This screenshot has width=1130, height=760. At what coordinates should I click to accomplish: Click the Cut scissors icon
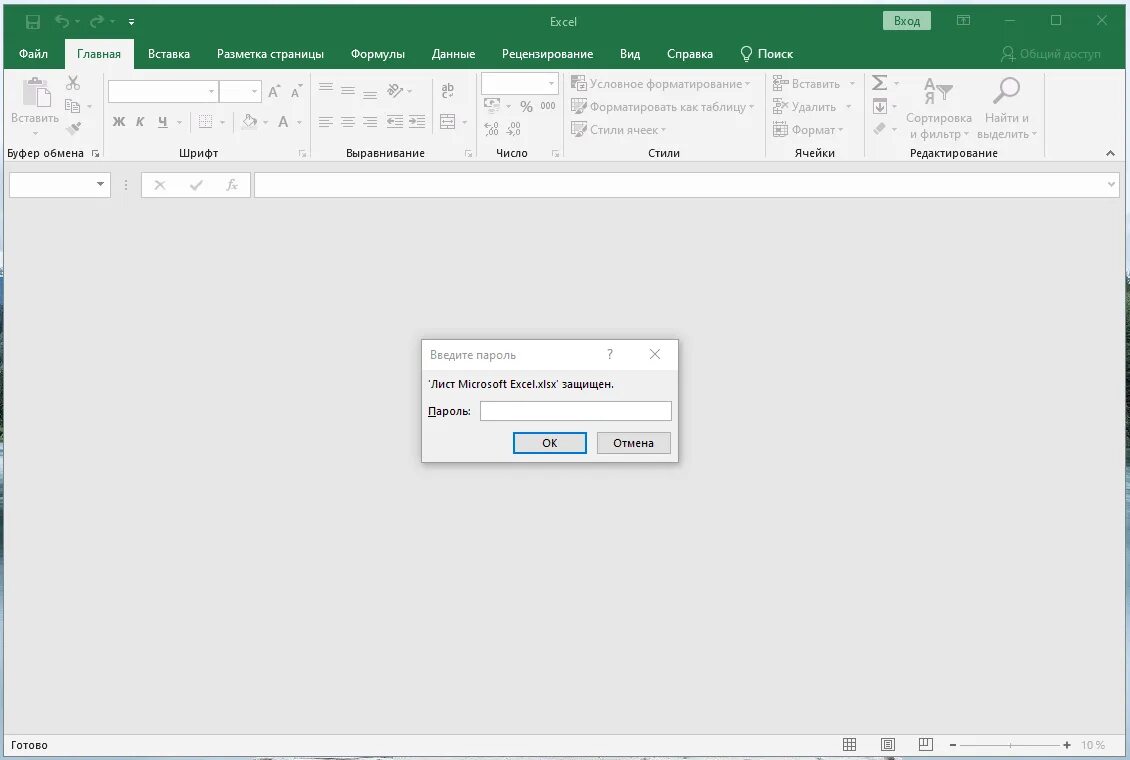[x=73, y=84]
